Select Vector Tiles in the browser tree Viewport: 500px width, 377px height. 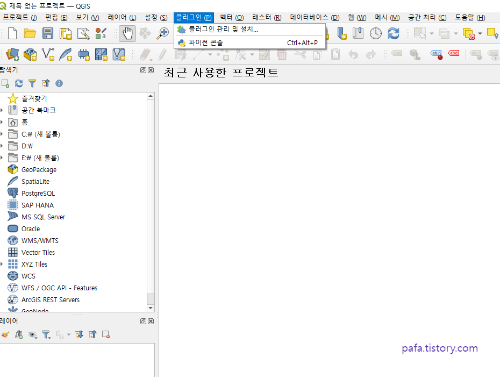38,252
